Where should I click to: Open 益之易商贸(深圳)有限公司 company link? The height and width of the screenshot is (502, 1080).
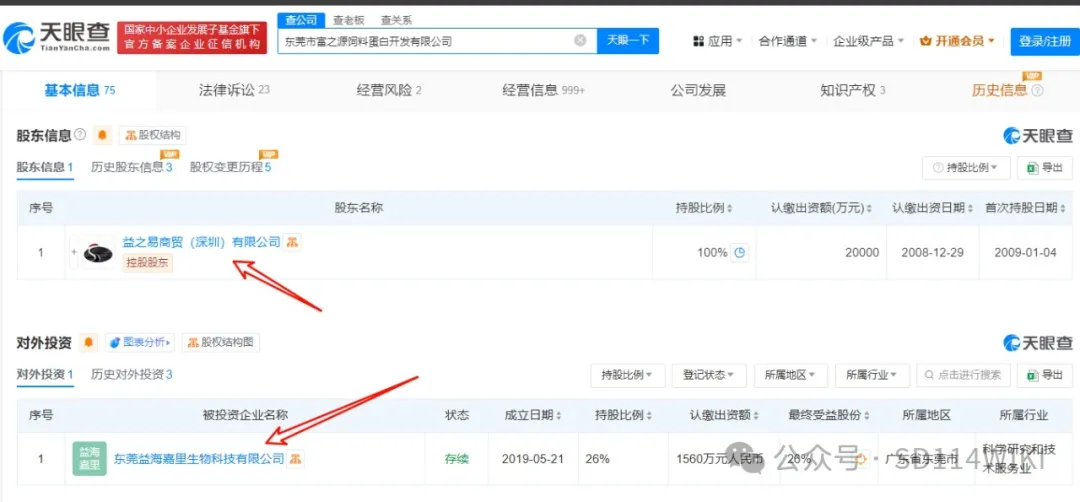coord(201,242)
